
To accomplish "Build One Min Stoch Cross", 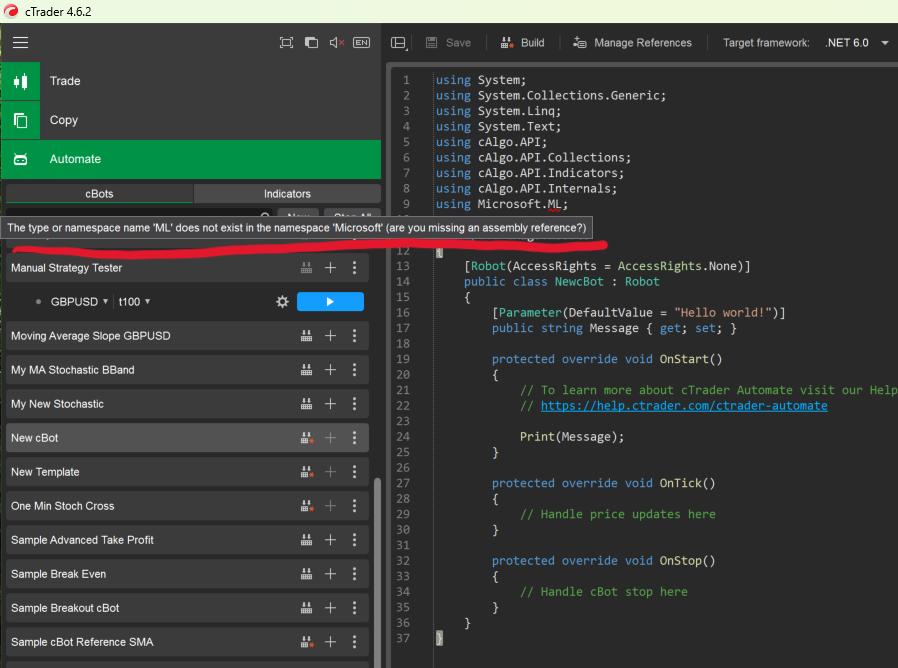I will pos(307,506).
